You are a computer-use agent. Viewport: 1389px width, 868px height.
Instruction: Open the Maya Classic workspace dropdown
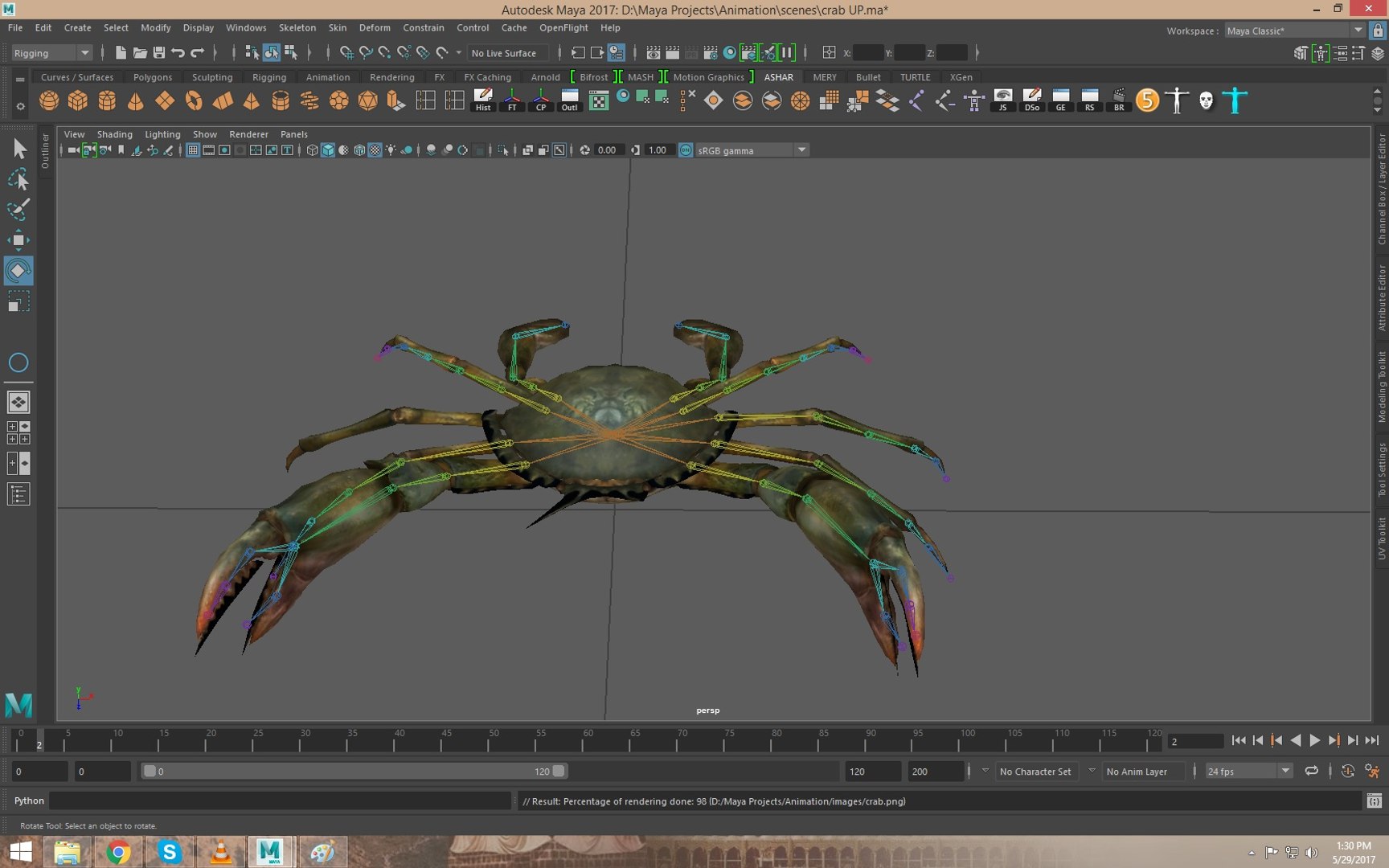[1294, 31]
